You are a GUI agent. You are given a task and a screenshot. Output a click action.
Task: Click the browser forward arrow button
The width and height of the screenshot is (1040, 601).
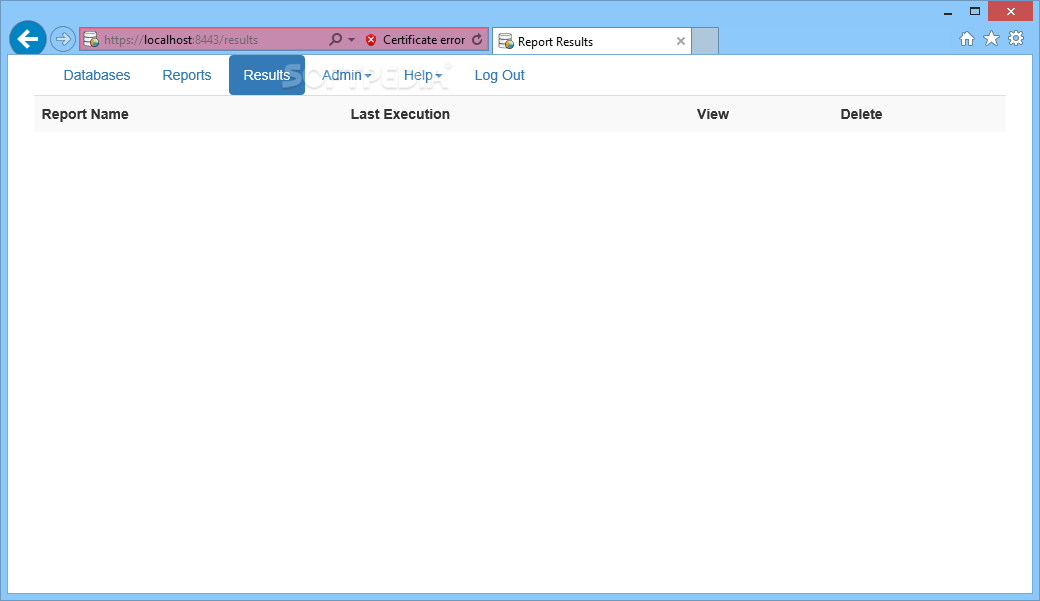[x=62, y=39]
